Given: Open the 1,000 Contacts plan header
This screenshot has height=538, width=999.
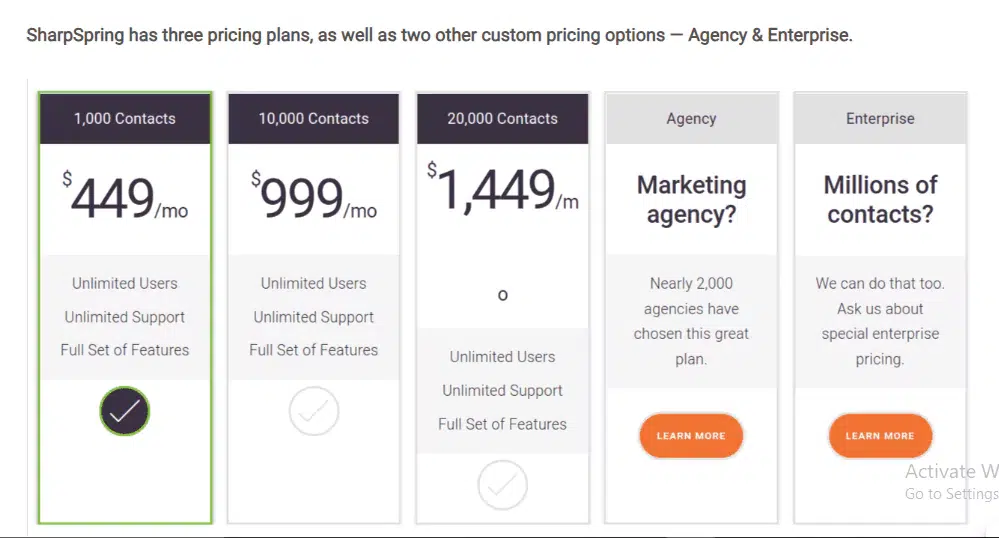Looking at the screenshot, I should [x=124, y=118].
